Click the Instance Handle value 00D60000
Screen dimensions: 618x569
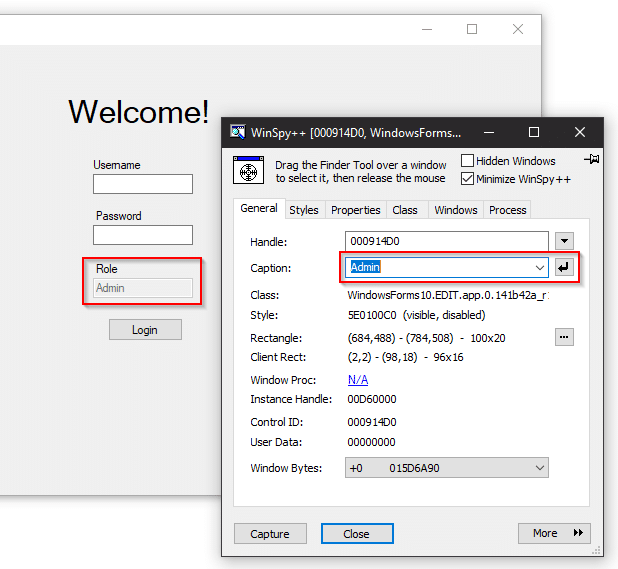coord(372,399)
